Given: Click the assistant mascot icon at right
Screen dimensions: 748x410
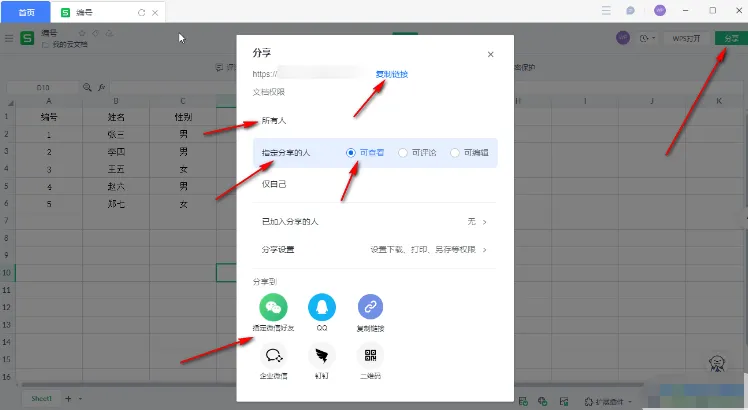Looking at the screenshot, I should (x=717, y=364).
